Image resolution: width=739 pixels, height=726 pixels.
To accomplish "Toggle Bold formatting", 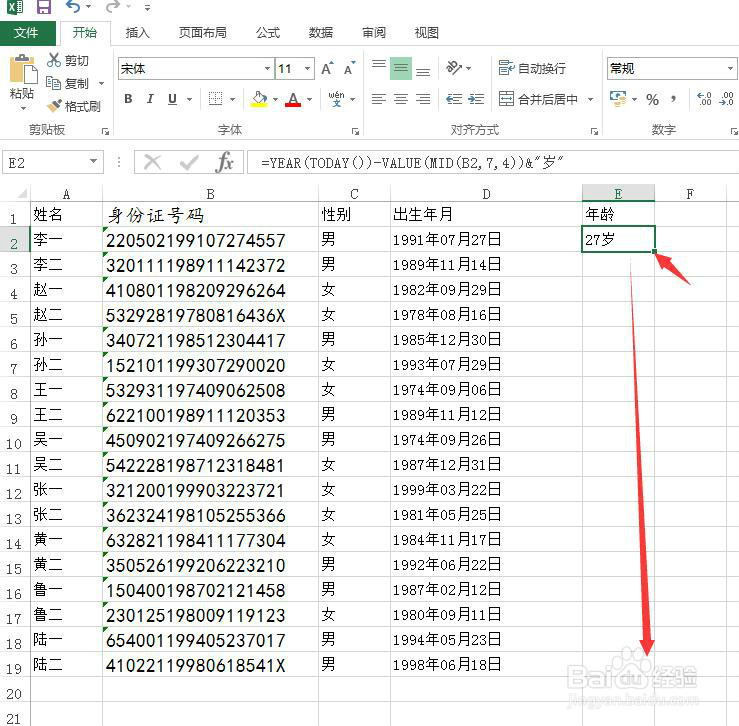I will [128, 99].
